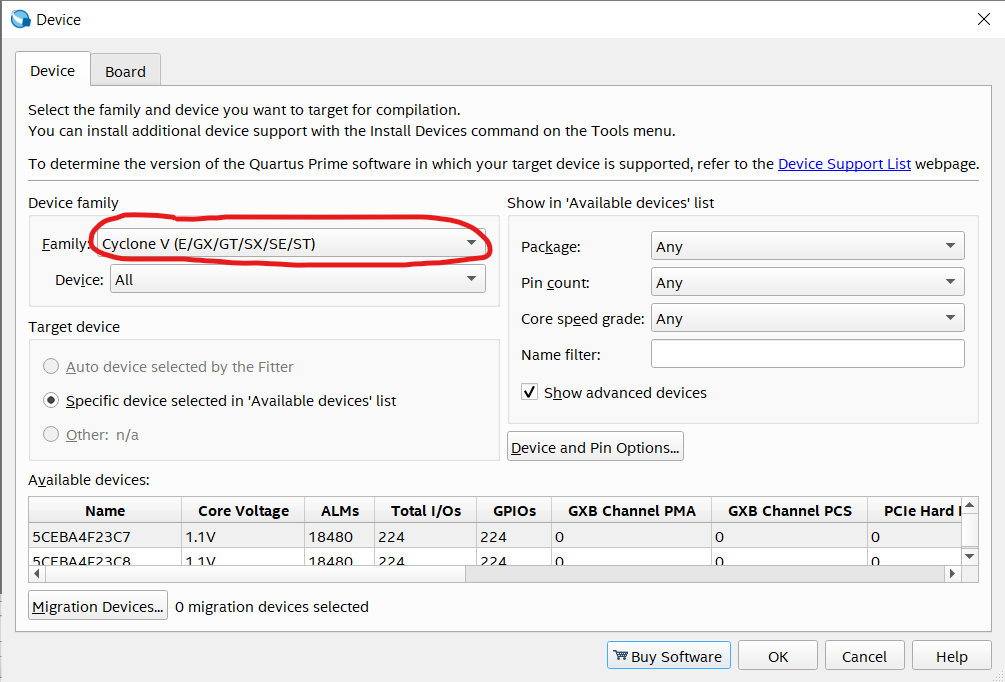The width and height of the screenshot is (1005, 682).
Task: Confirm with the OK button
Action: (x=777, y=656)
